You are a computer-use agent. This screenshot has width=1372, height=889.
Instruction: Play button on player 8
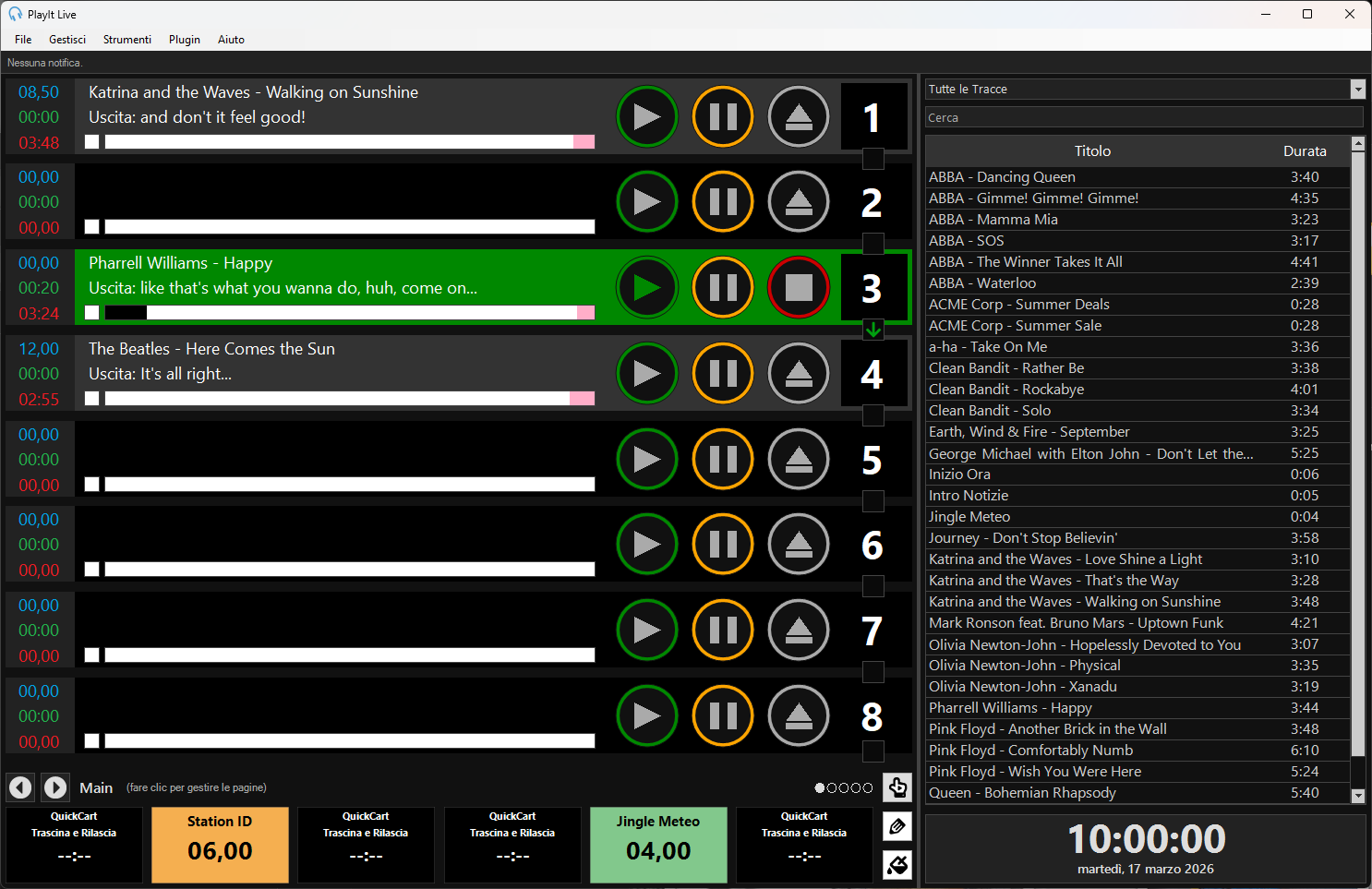(x=646, y=716)
